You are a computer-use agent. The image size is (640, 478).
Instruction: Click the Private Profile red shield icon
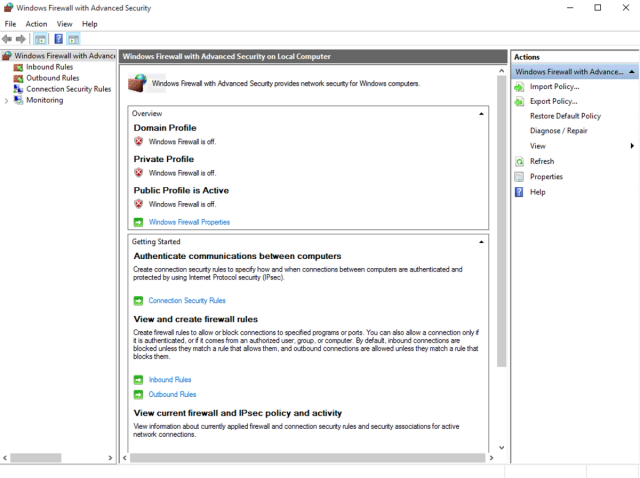click(139, 173)
